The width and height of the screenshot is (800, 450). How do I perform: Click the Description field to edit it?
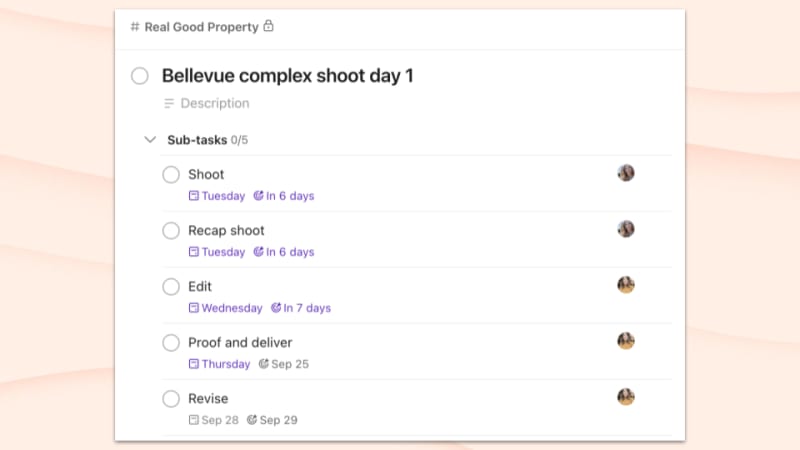[x=215, y=103]
